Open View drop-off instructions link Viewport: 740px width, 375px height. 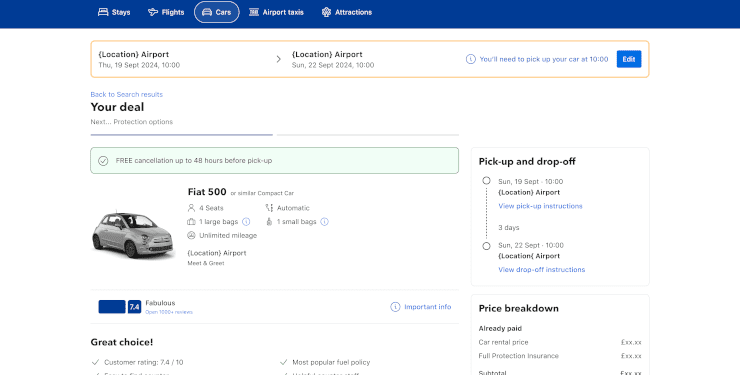pos(542,270)
